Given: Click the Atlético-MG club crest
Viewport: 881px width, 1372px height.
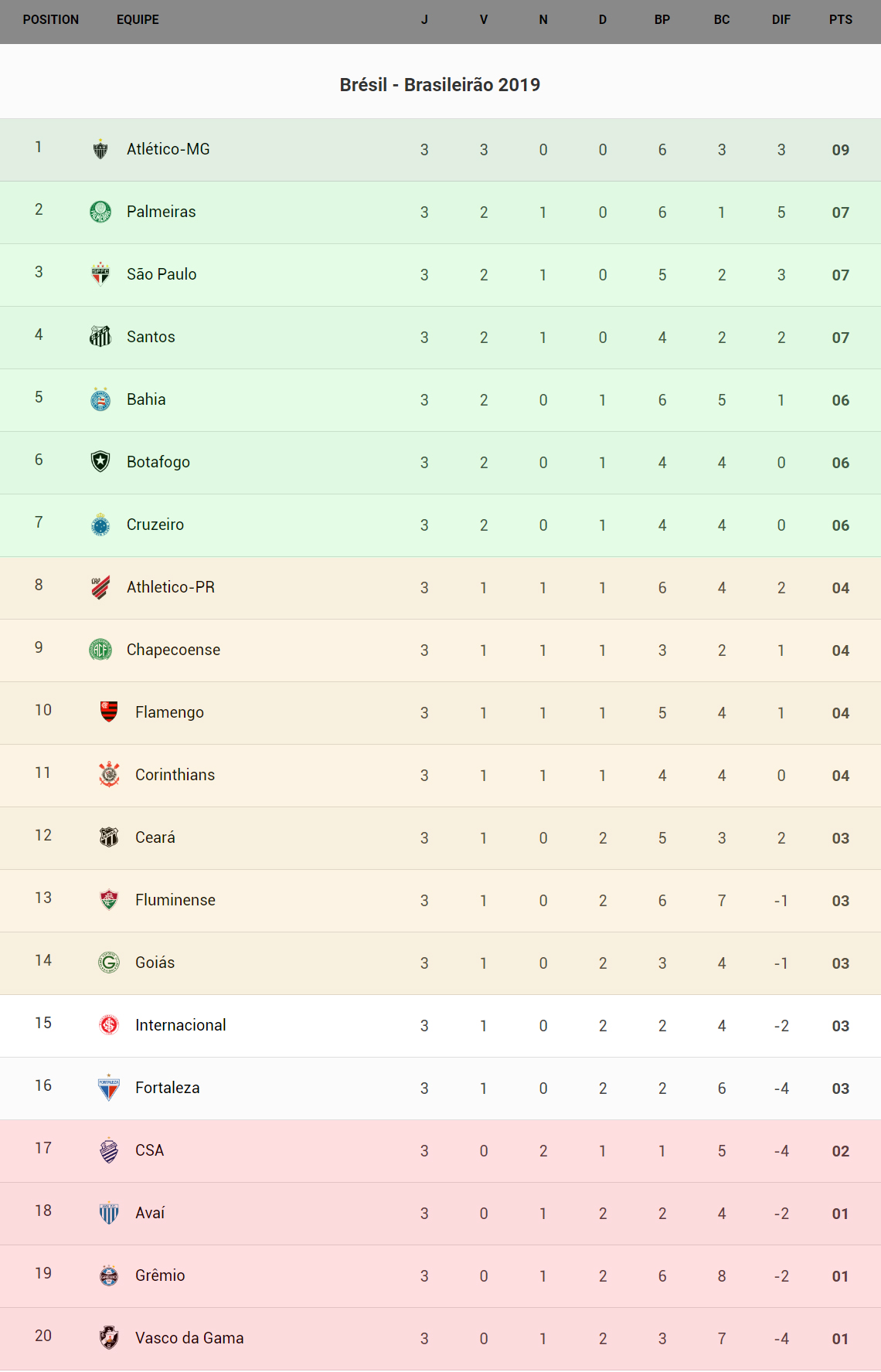Looking at the screenshot, I should pyautogui.click(x=100, y=149).
